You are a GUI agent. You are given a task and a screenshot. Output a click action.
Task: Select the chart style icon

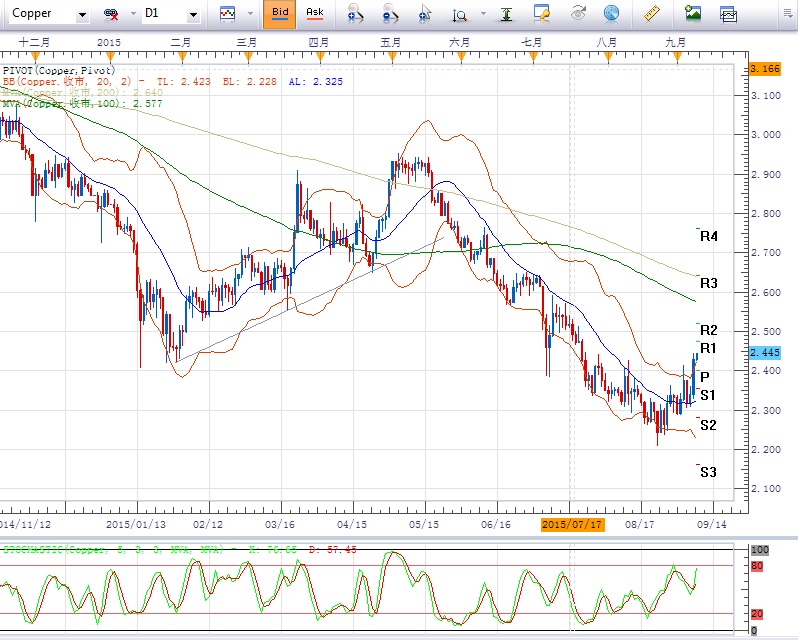[228, 14]
